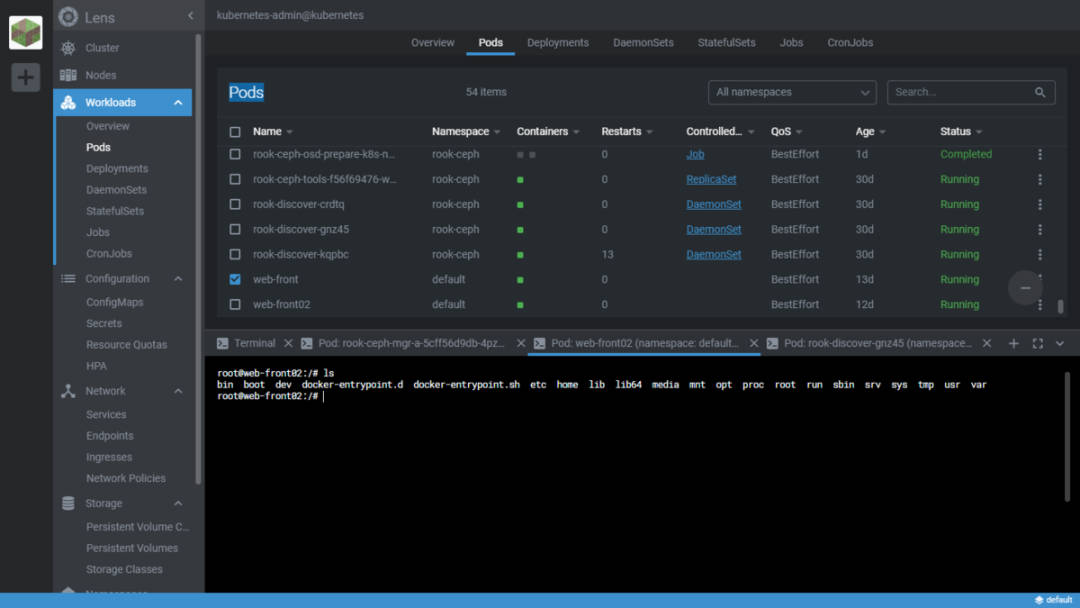Collapse the Configuration section chevron
This screenshot has height=608, width=1080.
[178, 279]
